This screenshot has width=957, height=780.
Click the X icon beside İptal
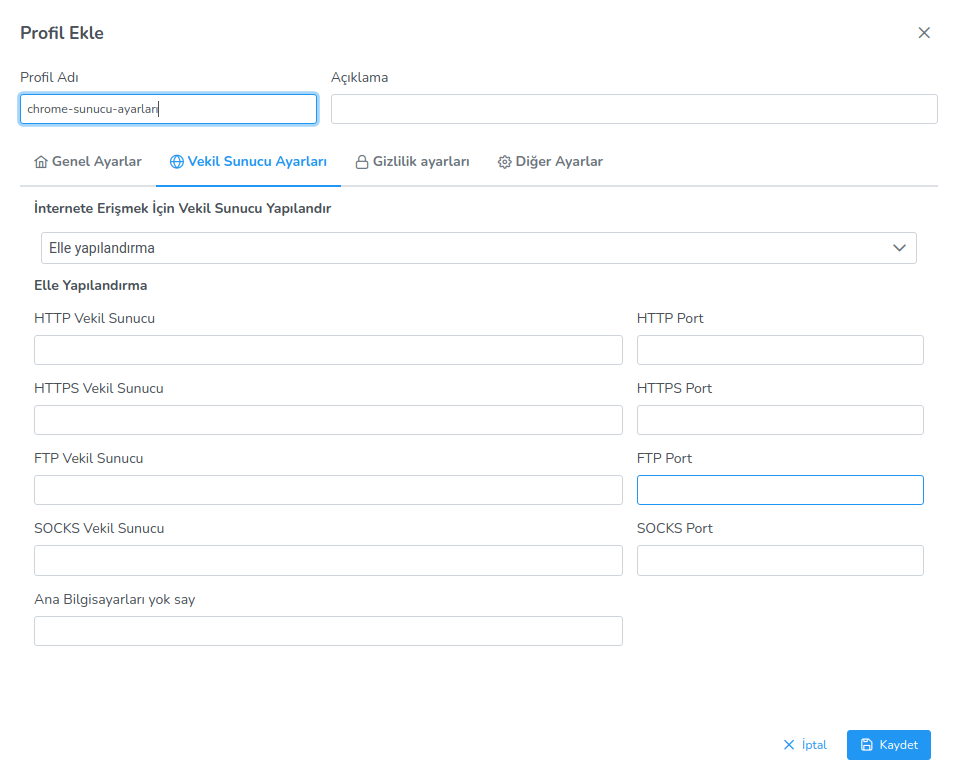[x=789, y=745]
